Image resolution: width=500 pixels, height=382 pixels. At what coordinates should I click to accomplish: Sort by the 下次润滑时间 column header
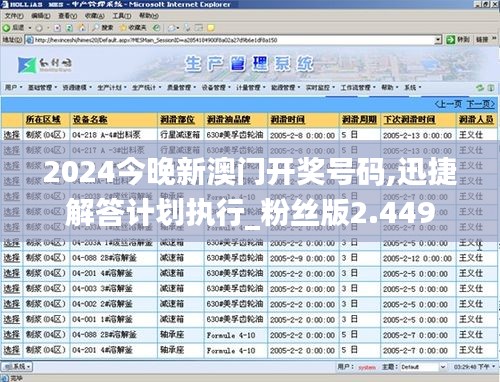409,120
